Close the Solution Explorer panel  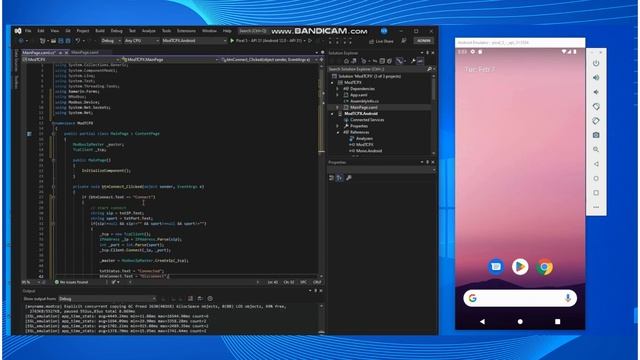click(x=433, y=53)
